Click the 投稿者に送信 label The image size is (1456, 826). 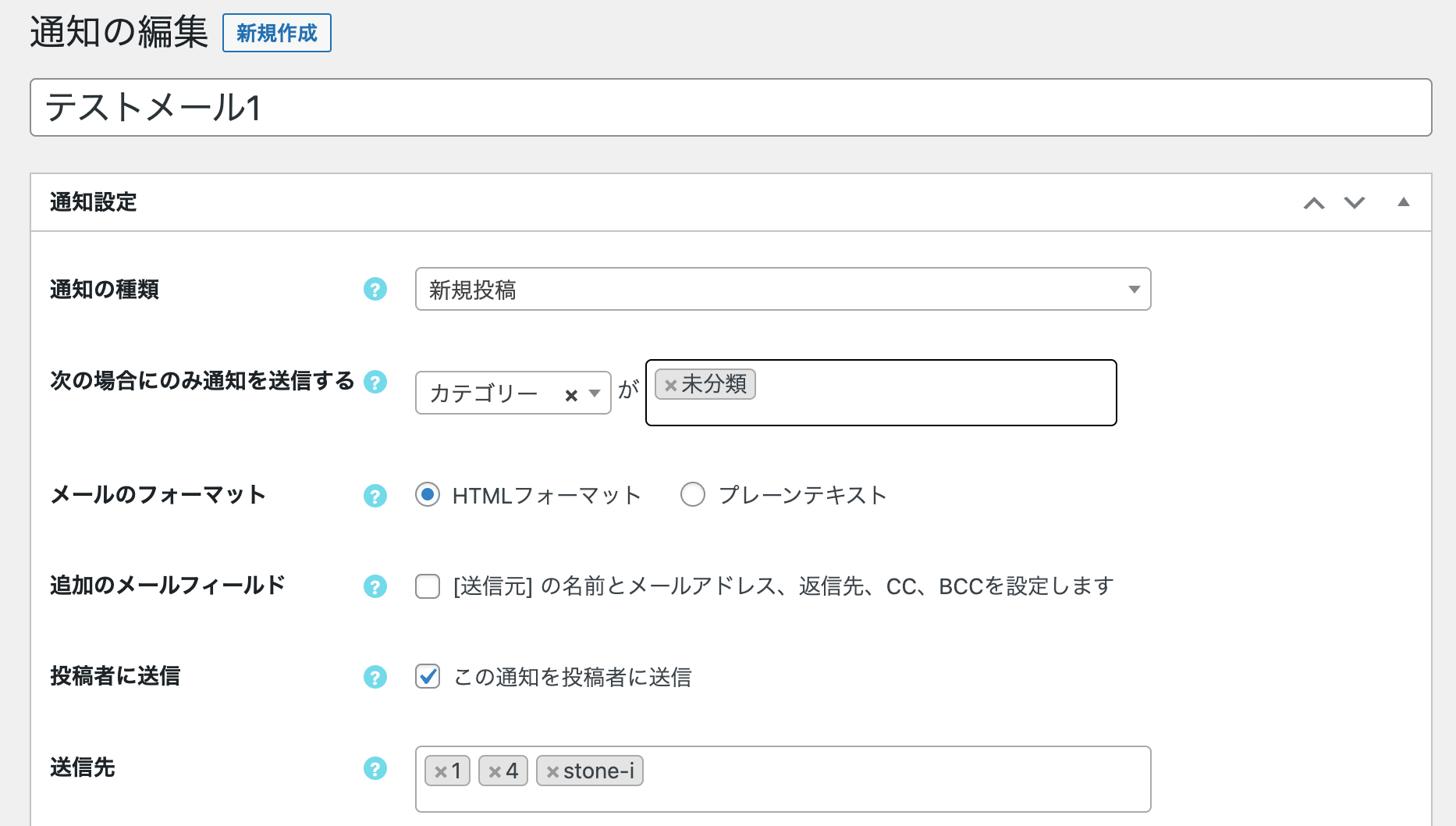pos(115,676)
